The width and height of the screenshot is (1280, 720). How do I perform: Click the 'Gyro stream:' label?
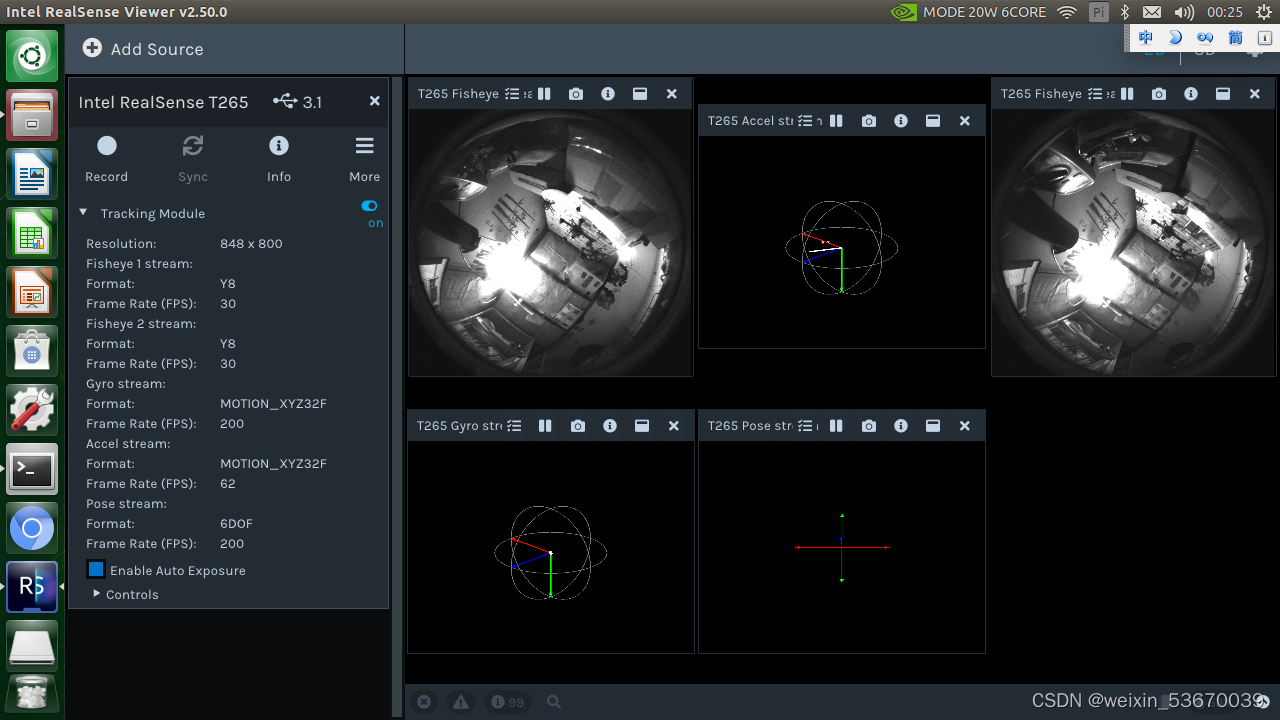[126, 383]
